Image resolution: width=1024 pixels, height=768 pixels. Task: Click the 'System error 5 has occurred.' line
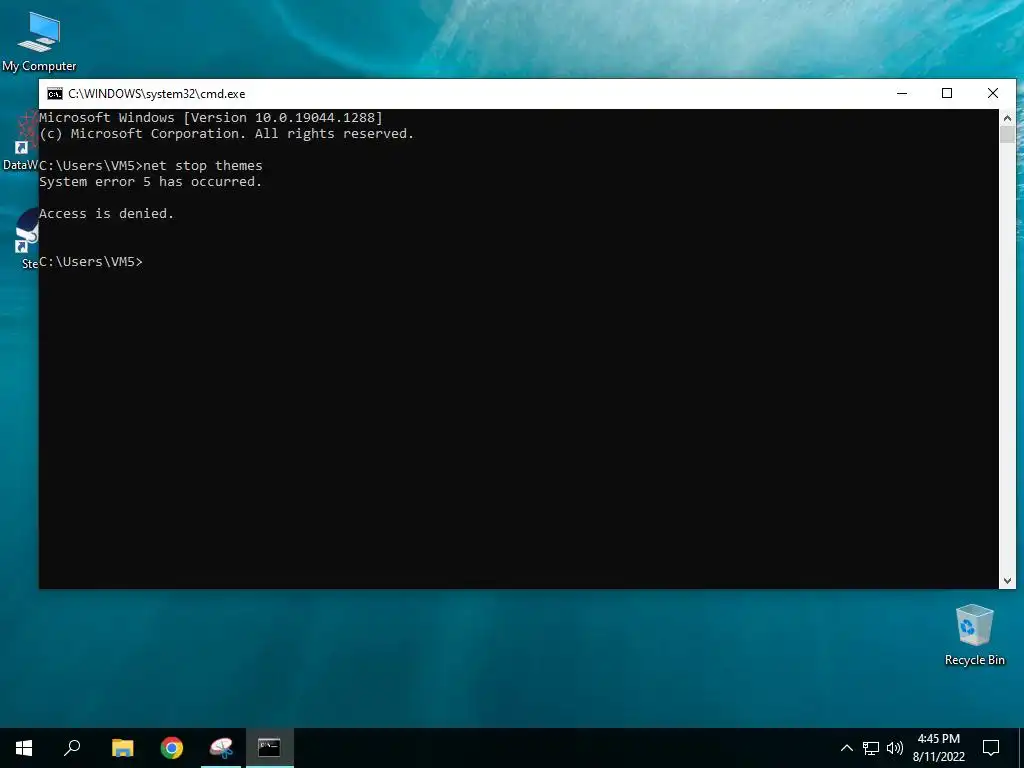(x=150, y=182)
